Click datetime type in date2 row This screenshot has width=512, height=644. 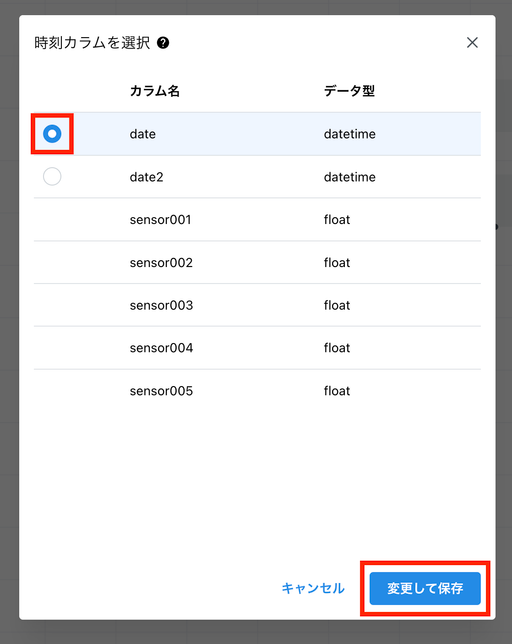(349, 177)
